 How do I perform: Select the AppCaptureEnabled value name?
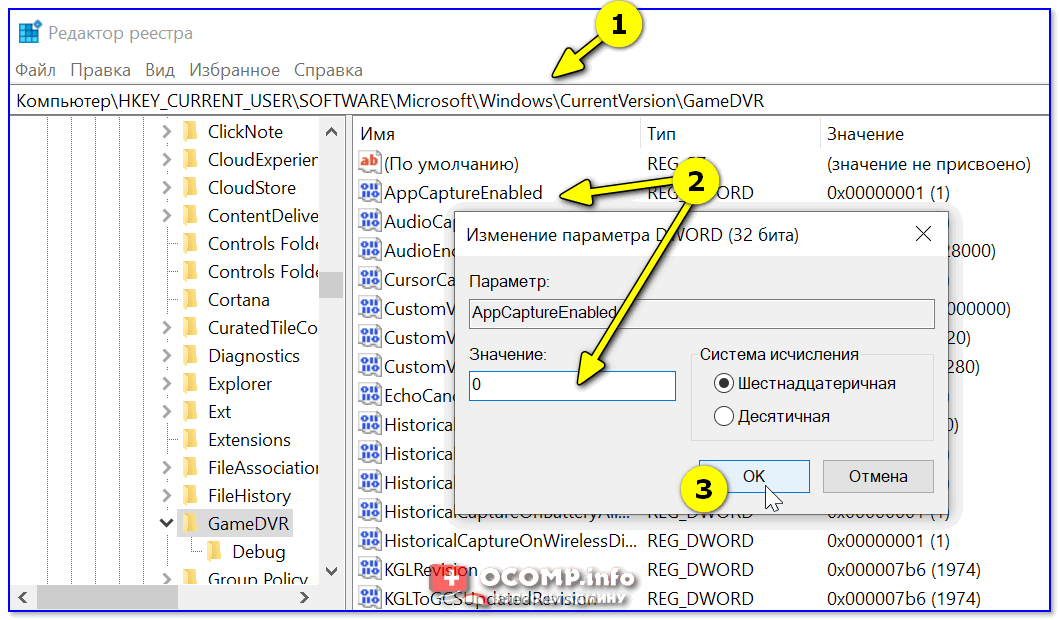(463, 192)
